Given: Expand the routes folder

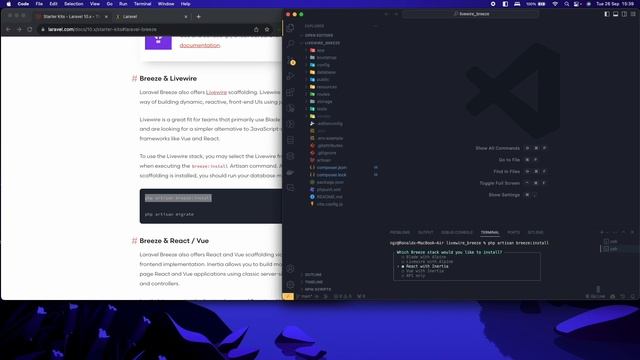Looking at the screenshot, I should (x=323, y=94).
